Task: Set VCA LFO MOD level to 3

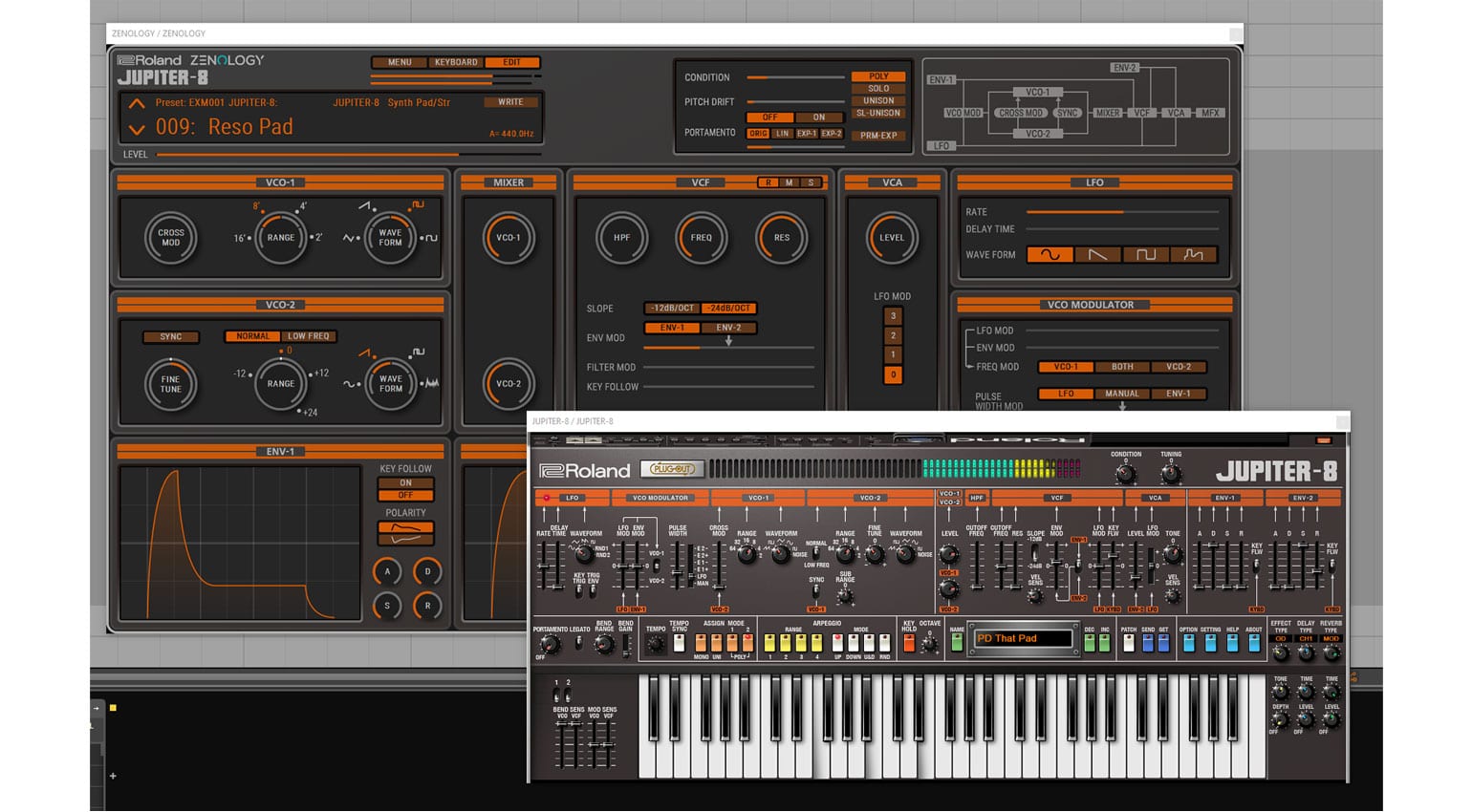Action: click(893, 316)
